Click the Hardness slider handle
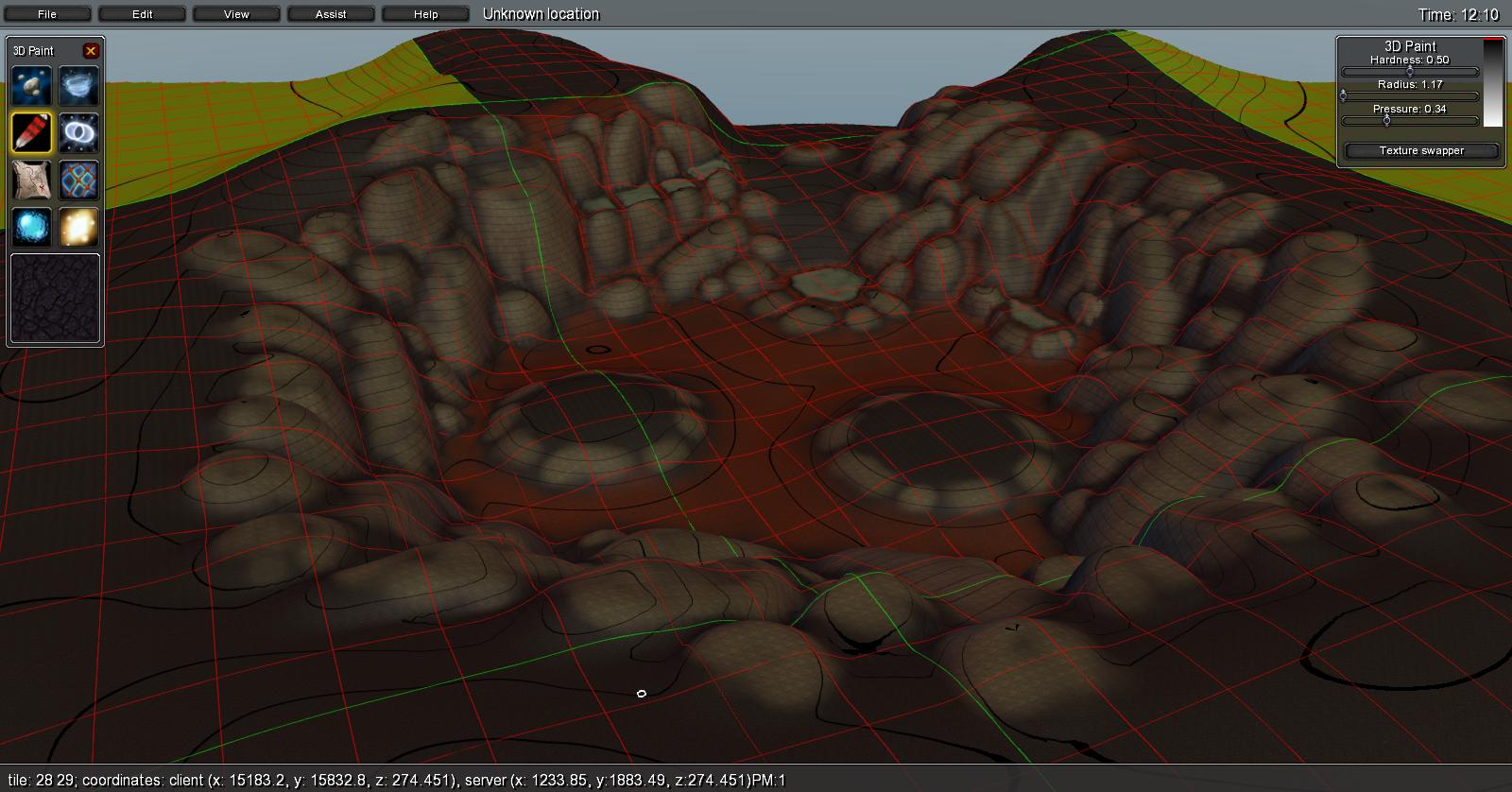This screenshot has height=792, width=1512. point(1410,72)
